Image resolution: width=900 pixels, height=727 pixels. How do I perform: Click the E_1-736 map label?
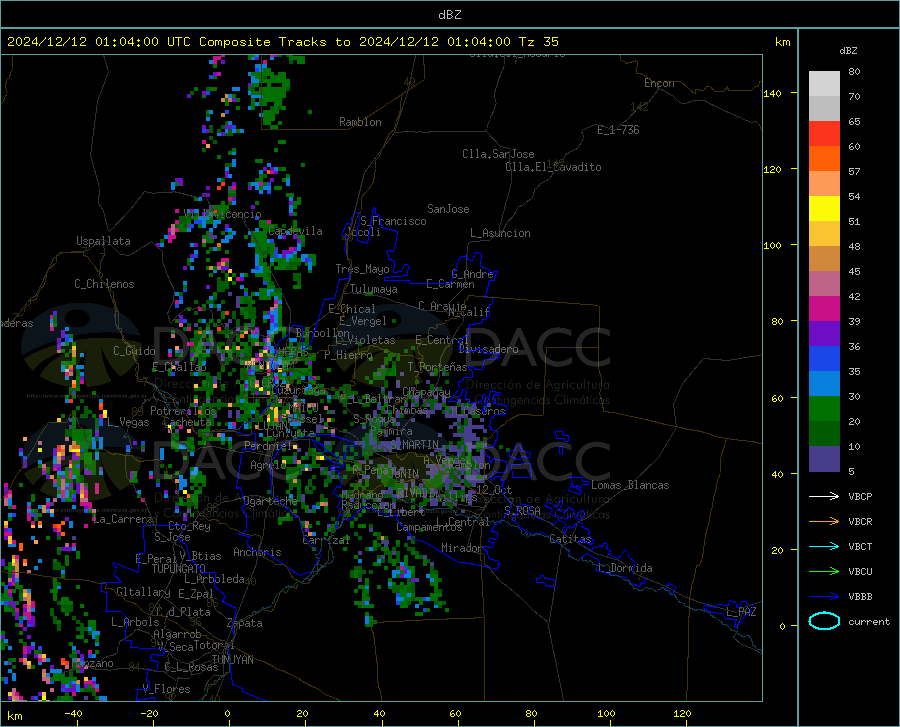pyautogui.click(x=618, y=130)
